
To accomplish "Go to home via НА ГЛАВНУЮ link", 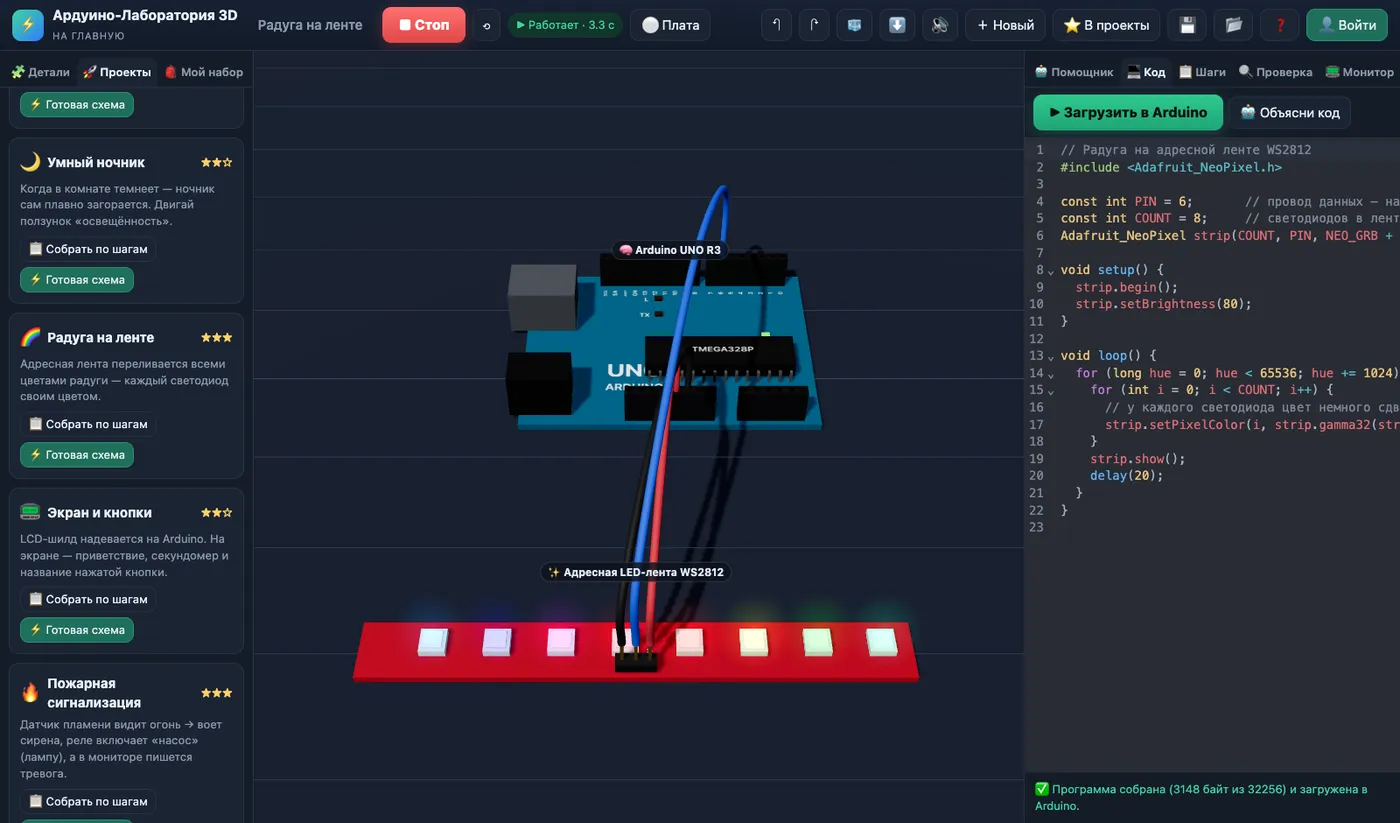I will click(89, 36).
